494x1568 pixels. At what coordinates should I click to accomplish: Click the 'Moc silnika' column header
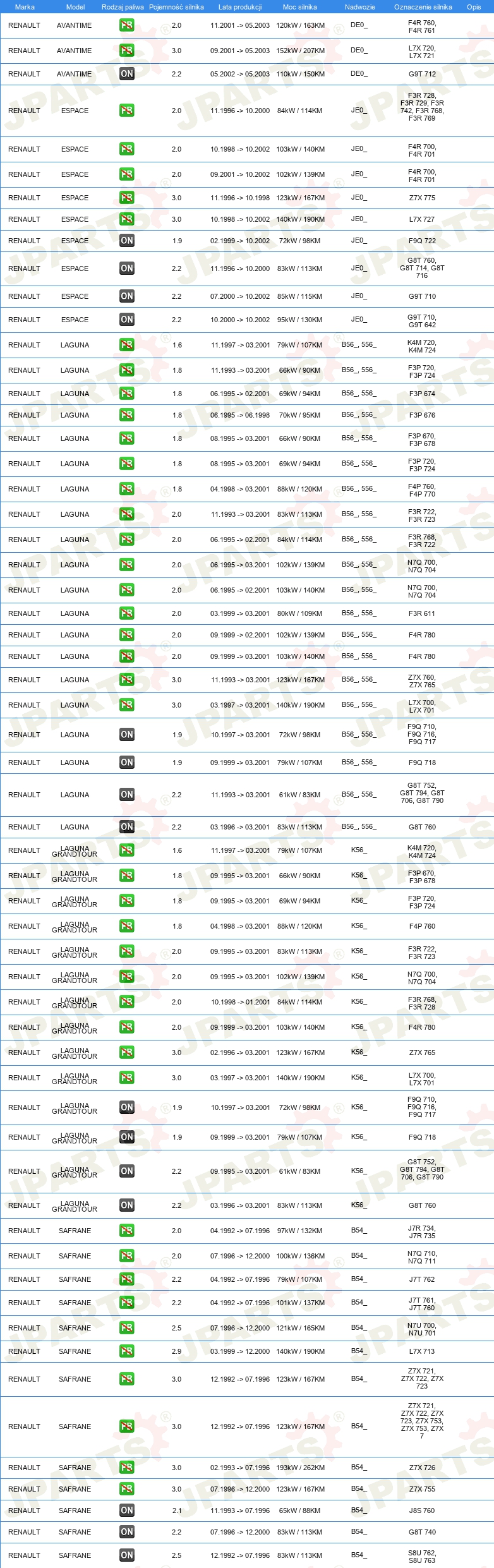[x=300, y=7]
